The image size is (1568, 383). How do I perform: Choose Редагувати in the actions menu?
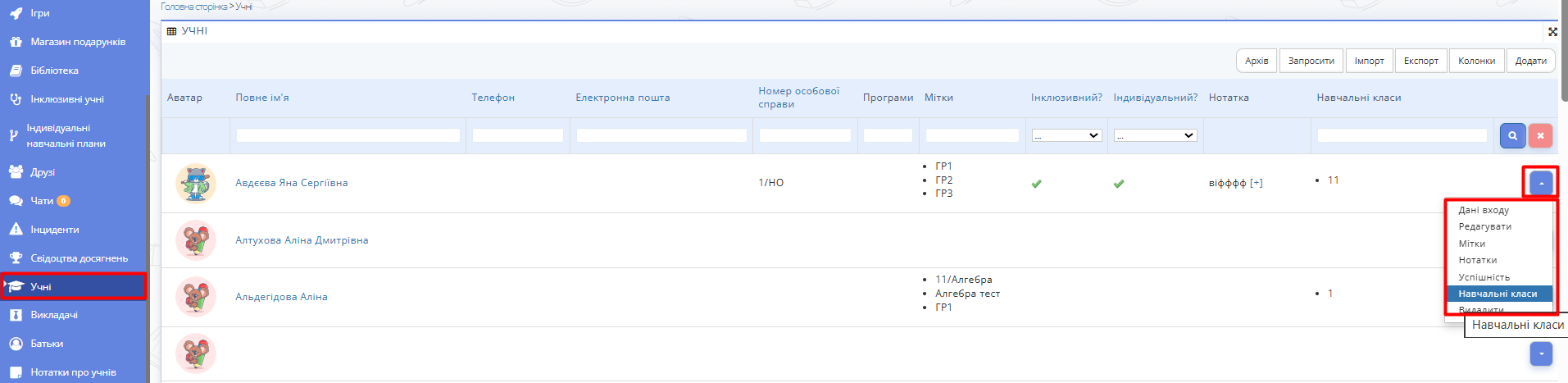(1484, 226)
